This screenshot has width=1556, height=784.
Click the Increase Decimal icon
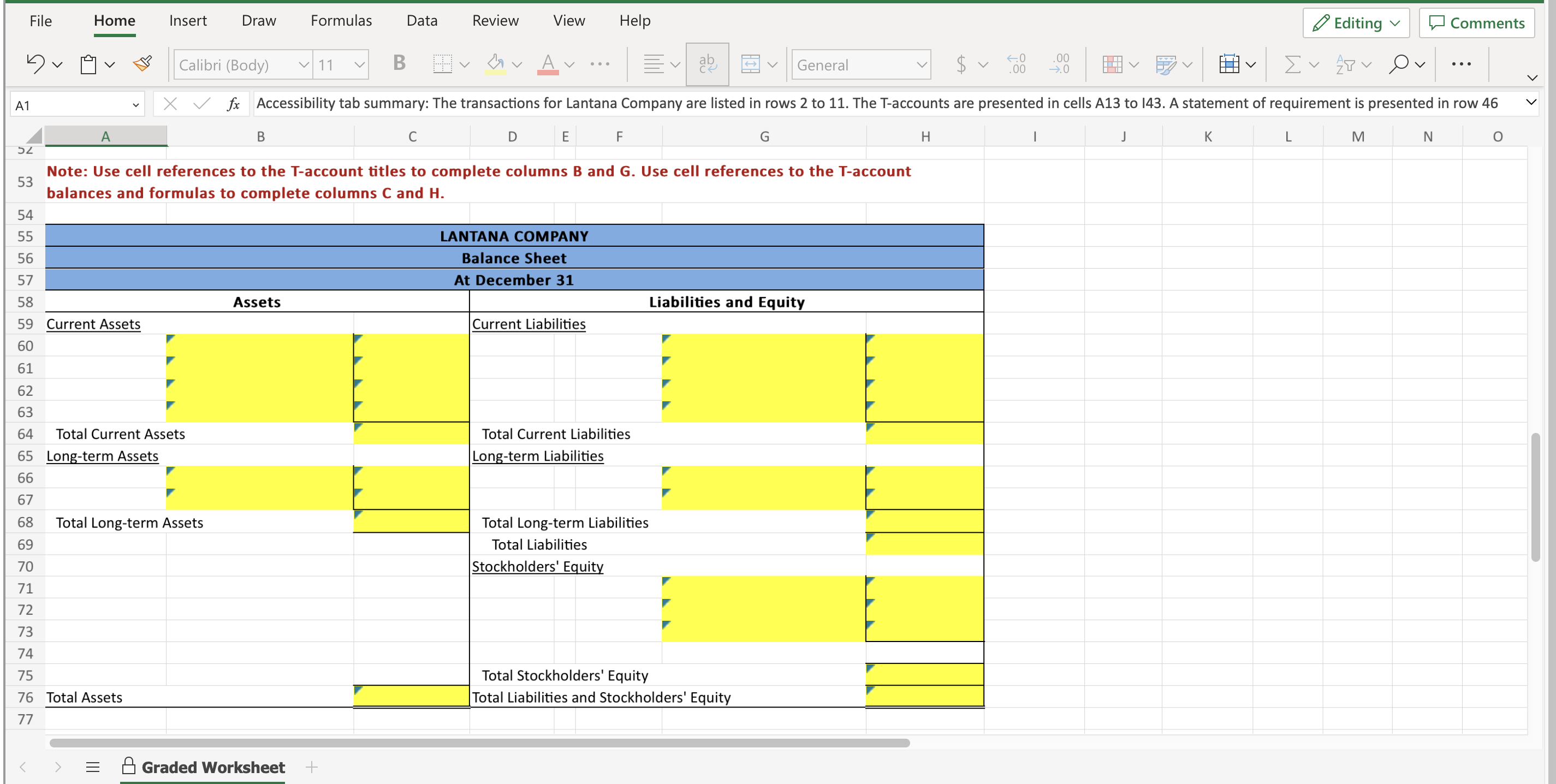(x=1017, y=64)
